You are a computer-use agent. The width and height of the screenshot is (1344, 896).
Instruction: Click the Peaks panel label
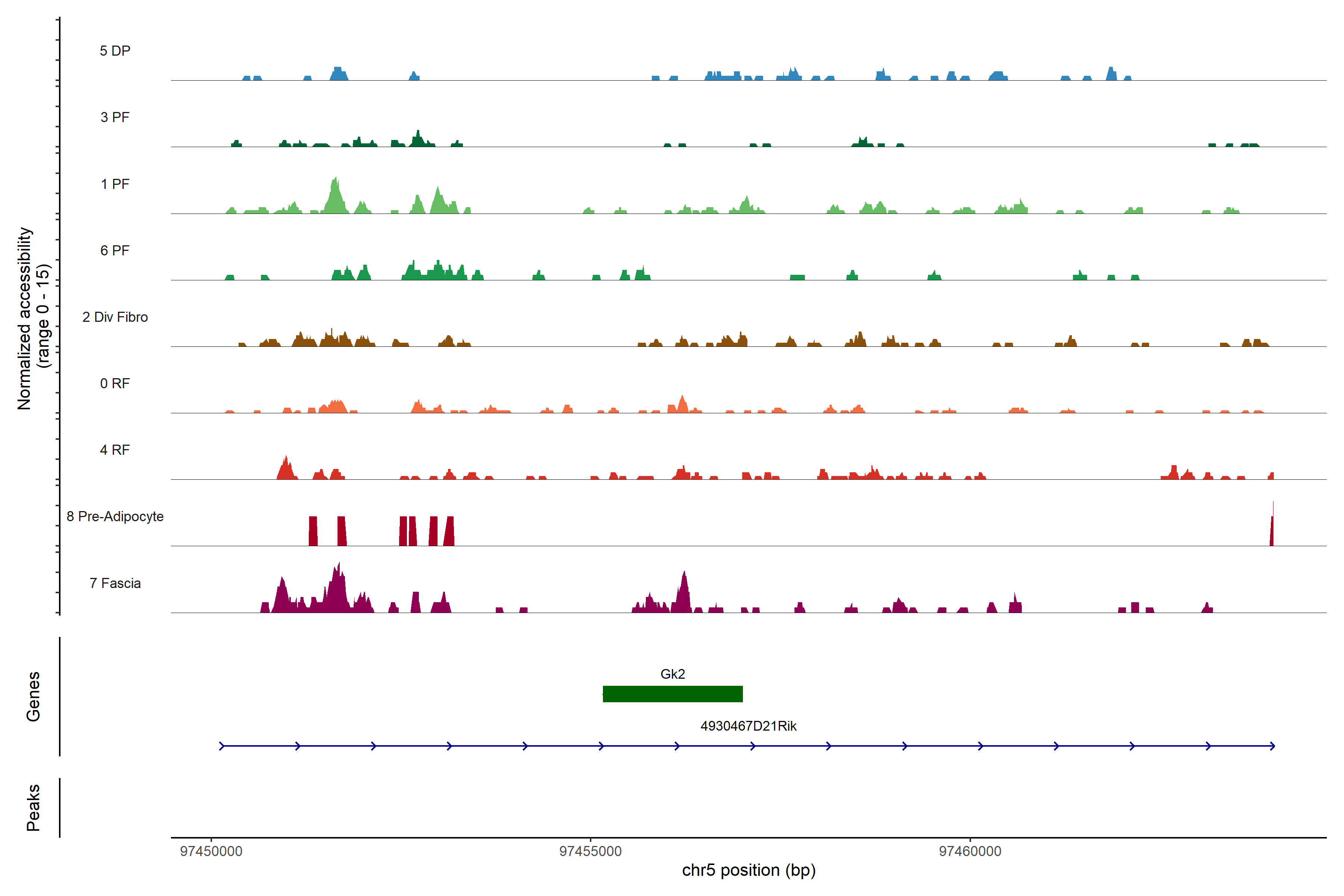33,808
